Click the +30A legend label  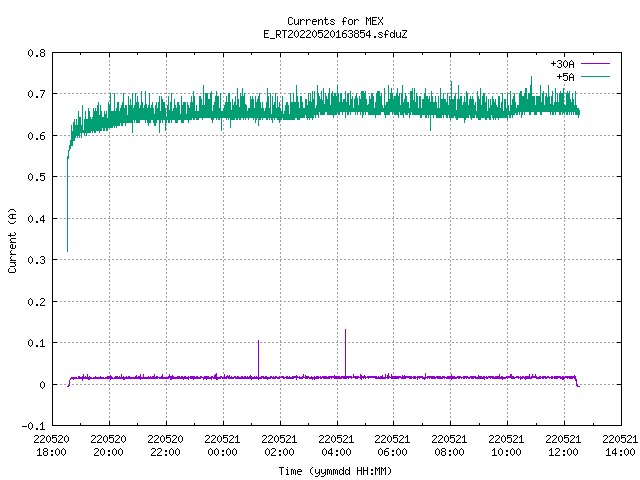pos(562,64)
